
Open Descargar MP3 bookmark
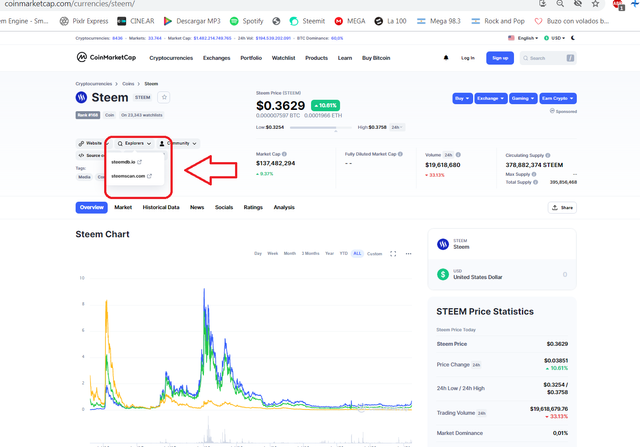pos(192,21)
